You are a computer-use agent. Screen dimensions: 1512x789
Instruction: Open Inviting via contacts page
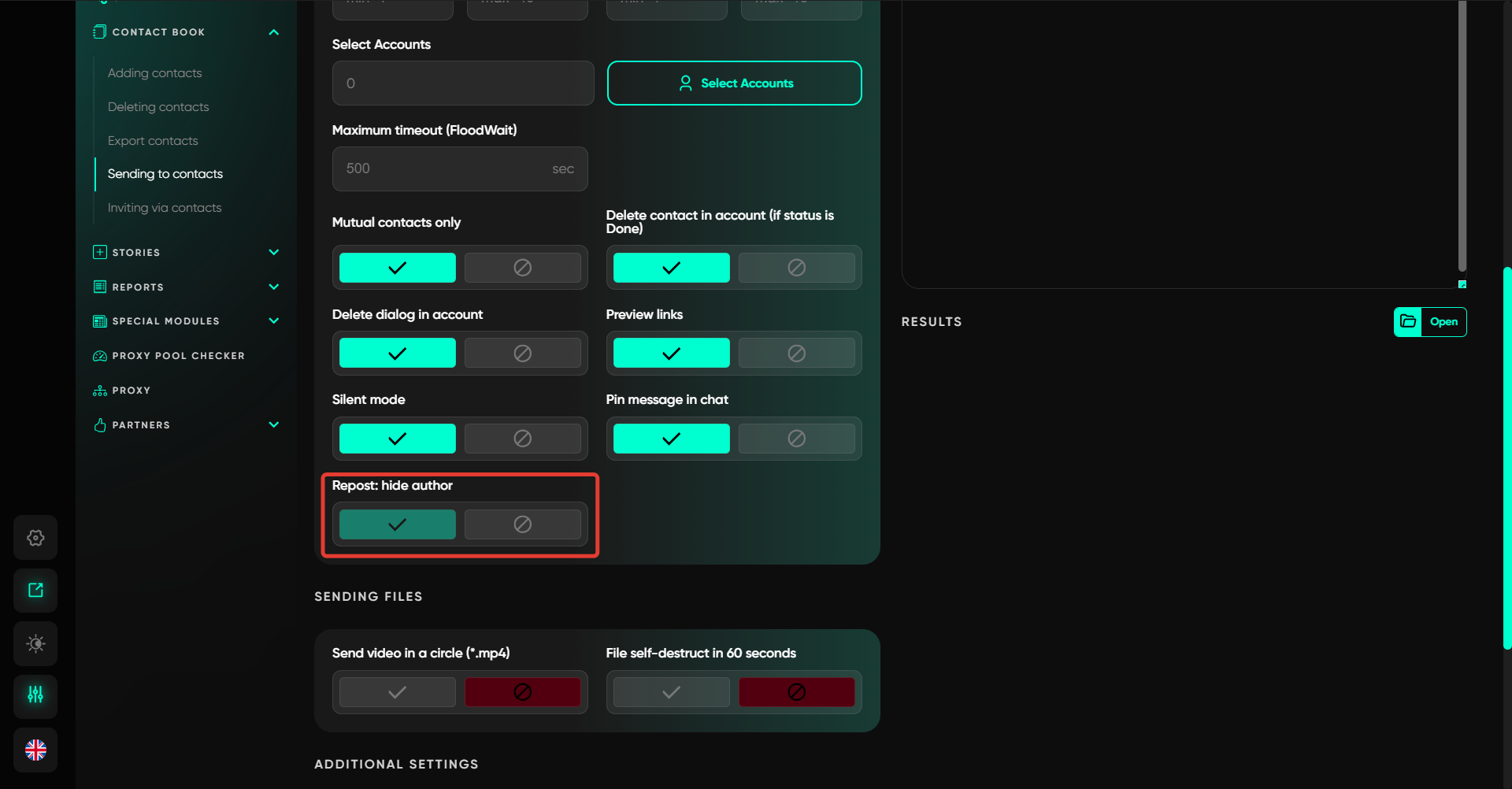point(165,208)
